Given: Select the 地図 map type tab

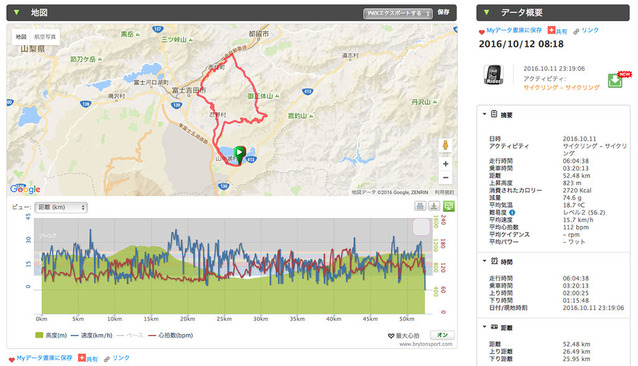Looking at the screenshot, I should 21,37.
